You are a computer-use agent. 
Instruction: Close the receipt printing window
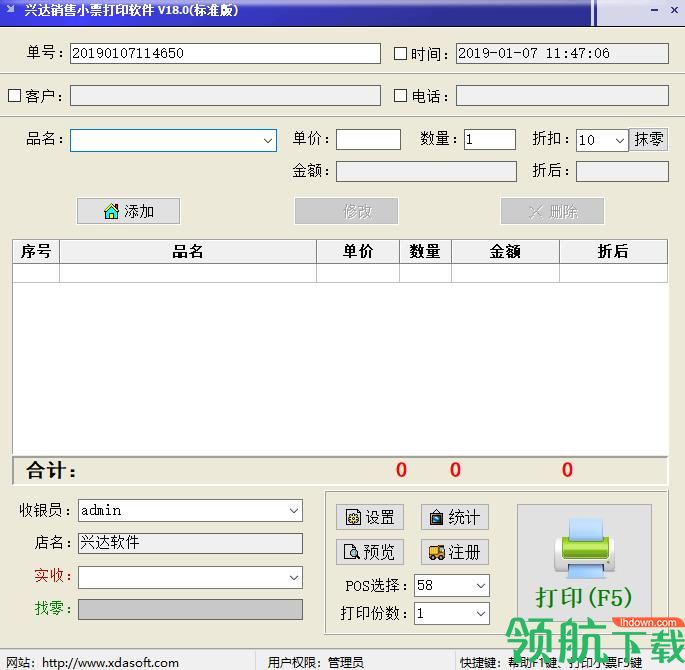point(674,10)
